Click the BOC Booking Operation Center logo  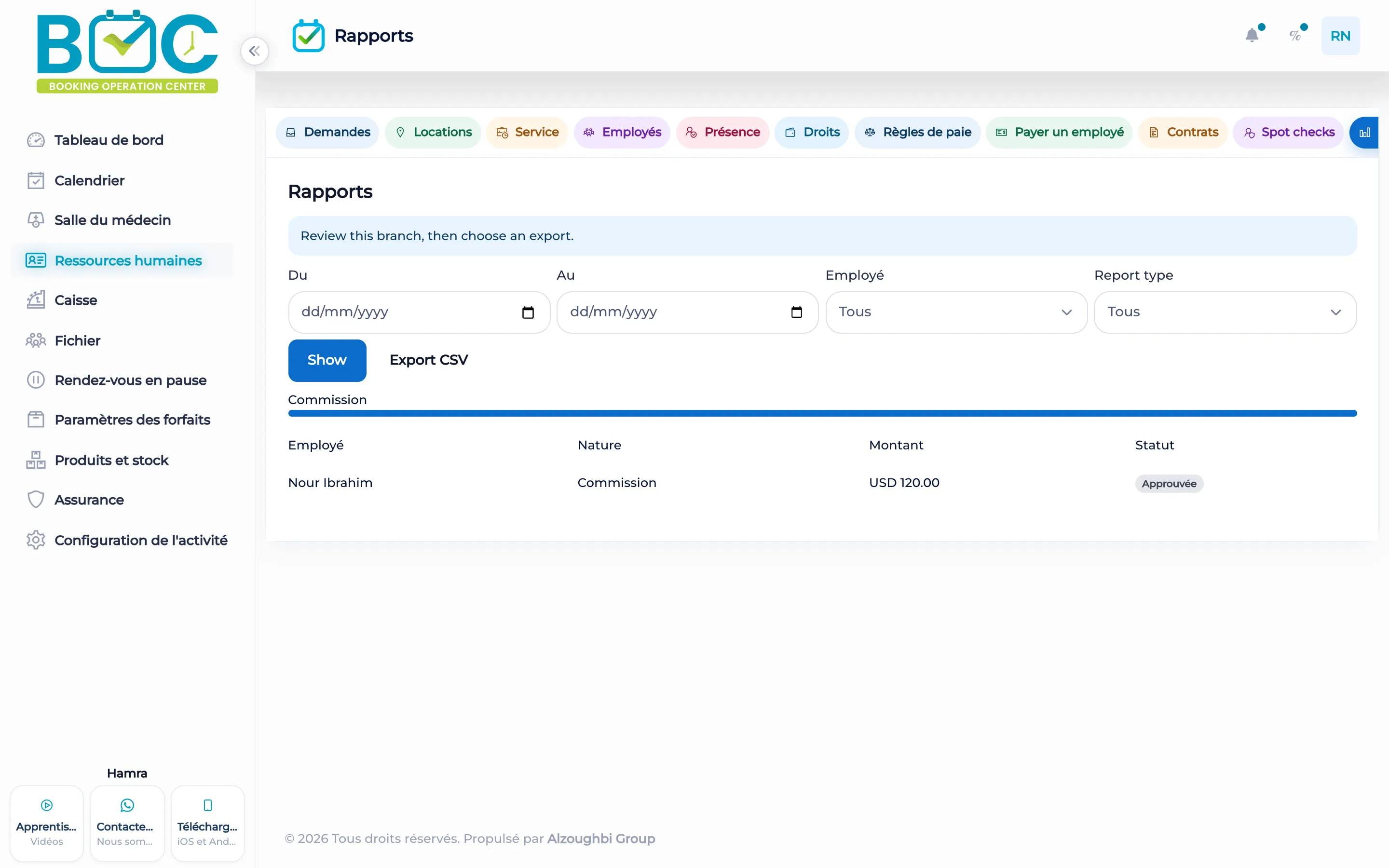point(127,51)
